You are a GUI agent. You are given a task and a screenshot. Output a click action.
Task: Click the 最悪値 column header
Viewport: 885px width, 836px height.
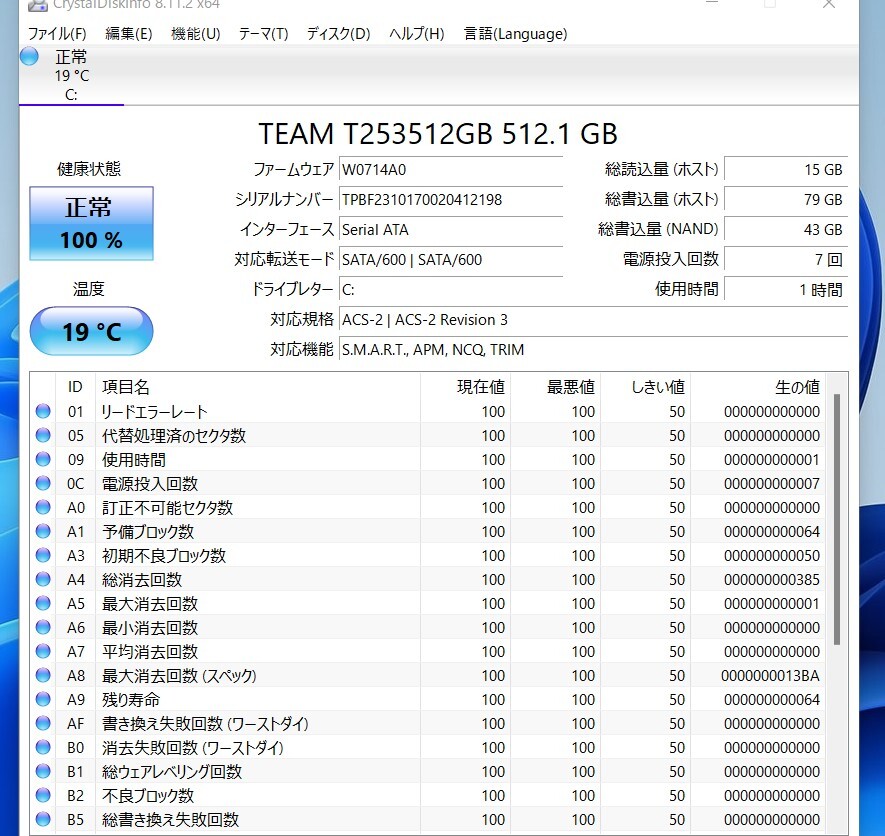click(x=556, y=387)
